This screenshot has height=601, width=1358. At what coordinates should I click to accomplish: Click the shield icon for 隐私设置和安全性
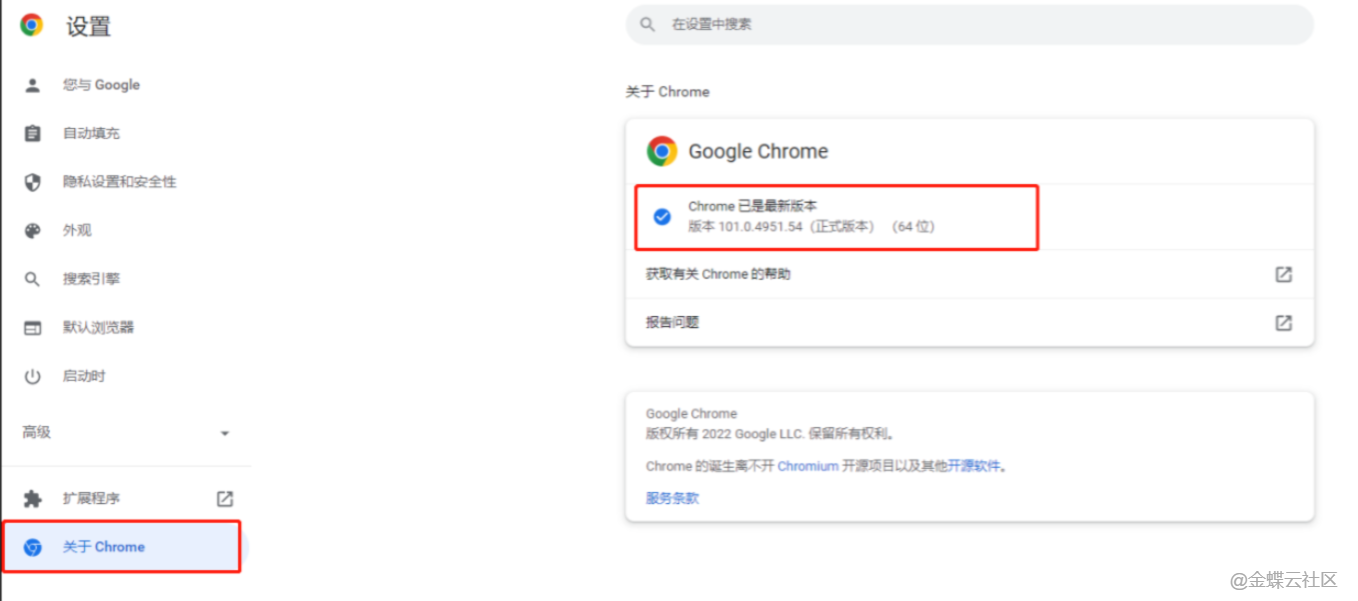pos(33,182)
